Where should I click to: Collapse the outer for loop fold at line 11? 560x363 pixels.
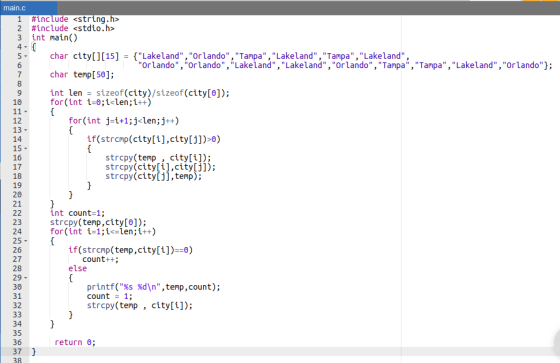click(25, 112)
